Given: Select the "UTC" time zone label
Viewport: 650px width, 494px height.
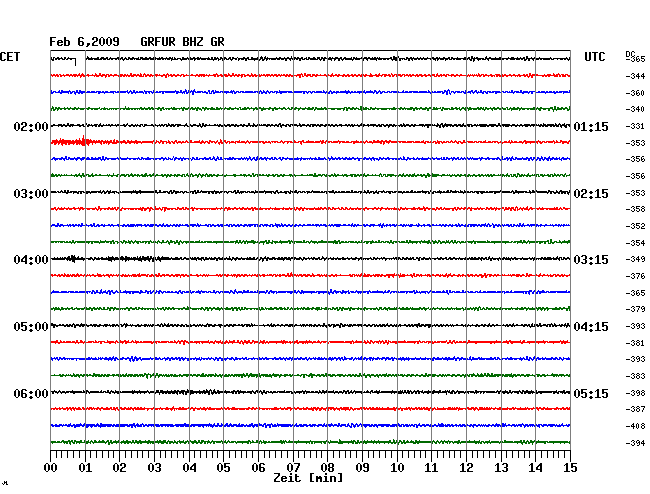Looking at the screenshot, I should click(x=594, y=57).
